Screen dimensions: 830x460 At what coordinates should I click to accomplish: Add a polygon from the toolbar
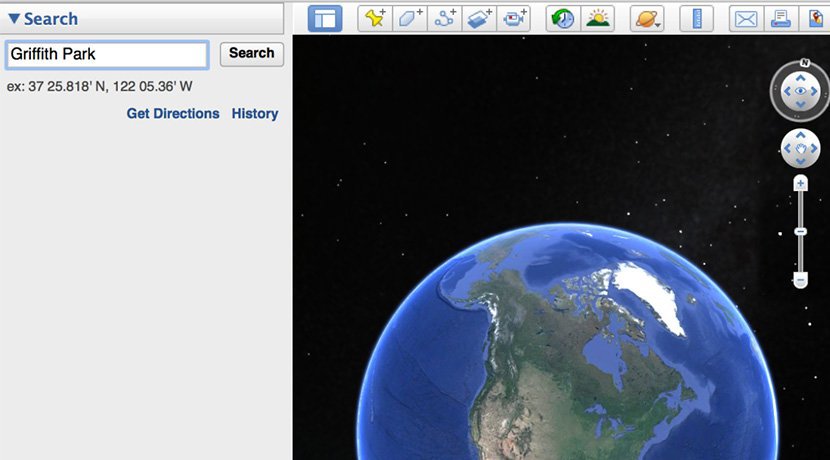[x=410, y=19]
